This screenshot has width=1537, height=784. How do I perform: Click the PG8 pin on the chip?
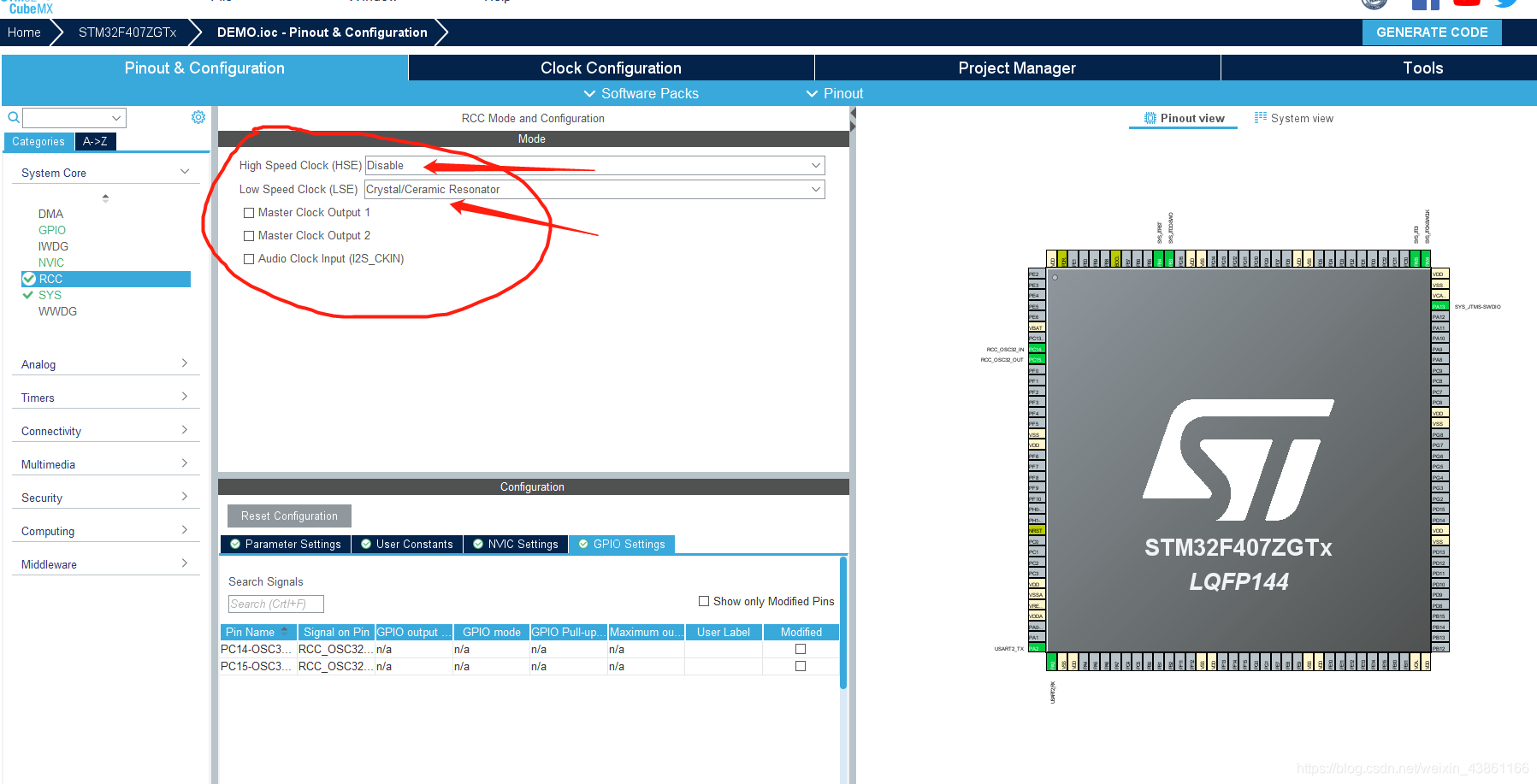[x=1440, y=434]
